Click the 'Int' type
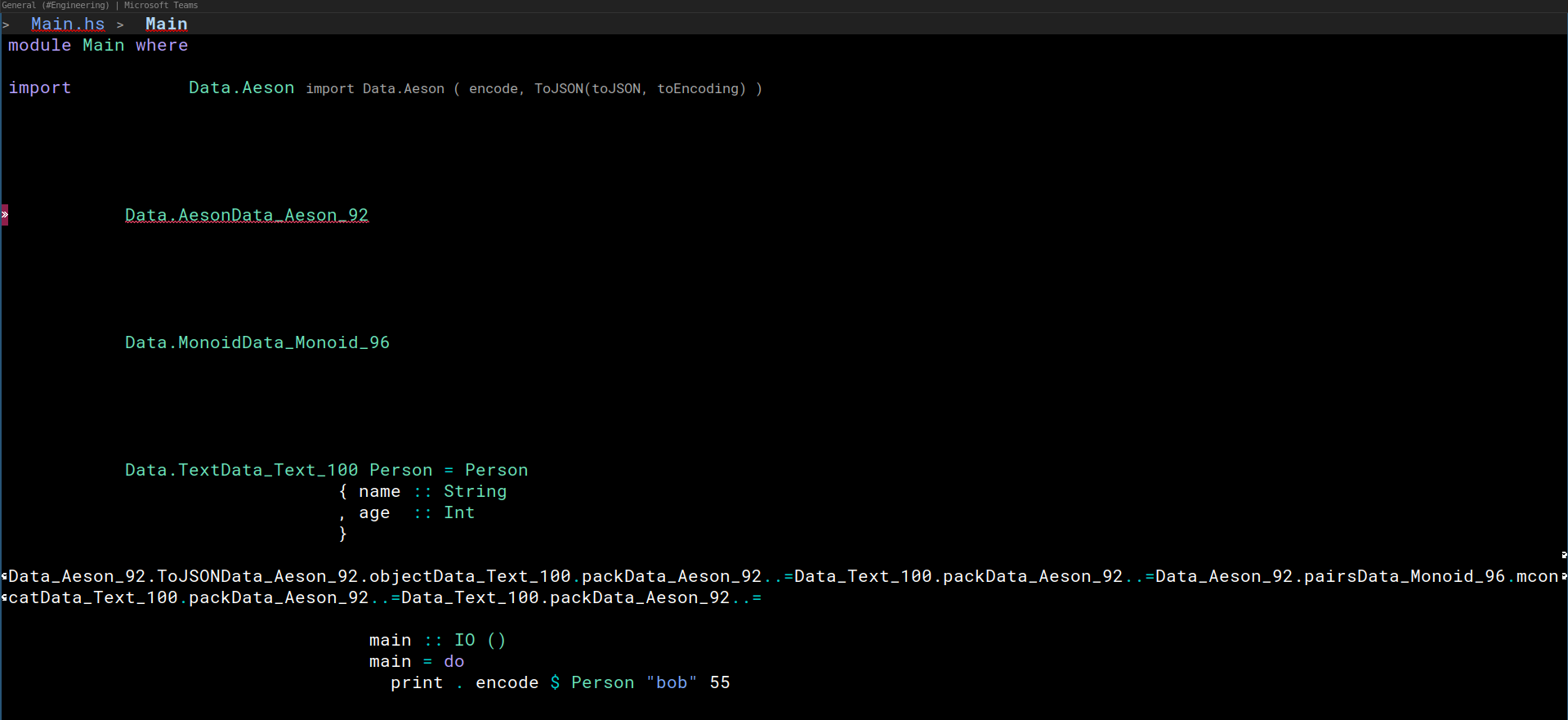Image resolution: width=1568 pixels, height=720 pixels. [x=459, y=513]
